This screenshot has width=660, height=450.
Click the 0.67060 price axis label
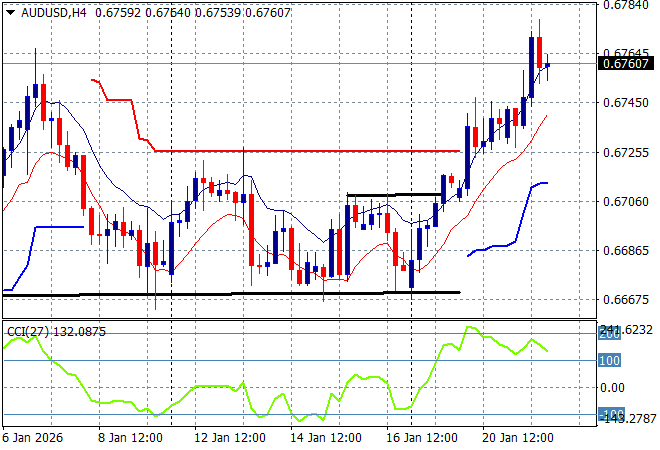click(625, 202)
